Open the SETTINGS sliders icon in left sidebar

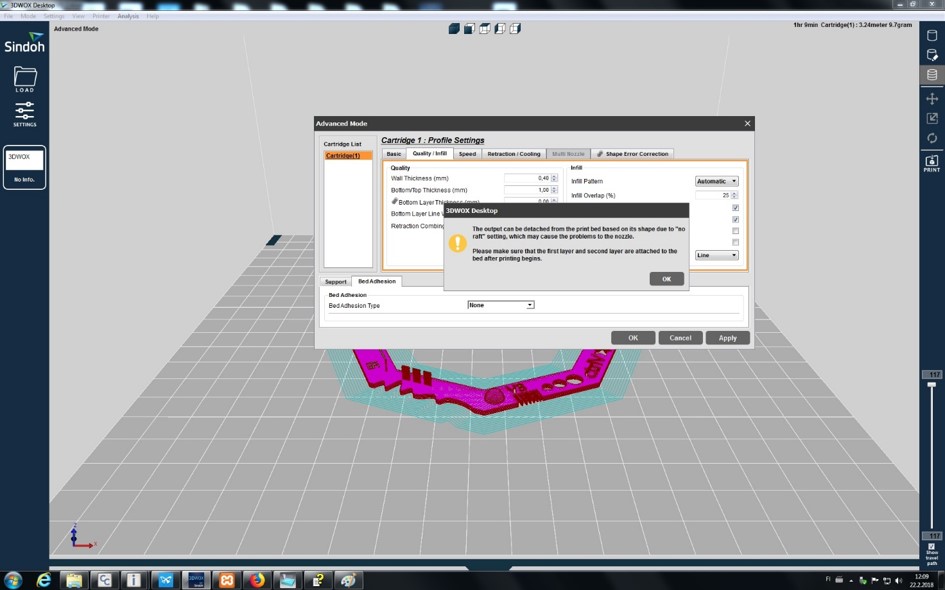pyautogui.click(x=25, y=114)
